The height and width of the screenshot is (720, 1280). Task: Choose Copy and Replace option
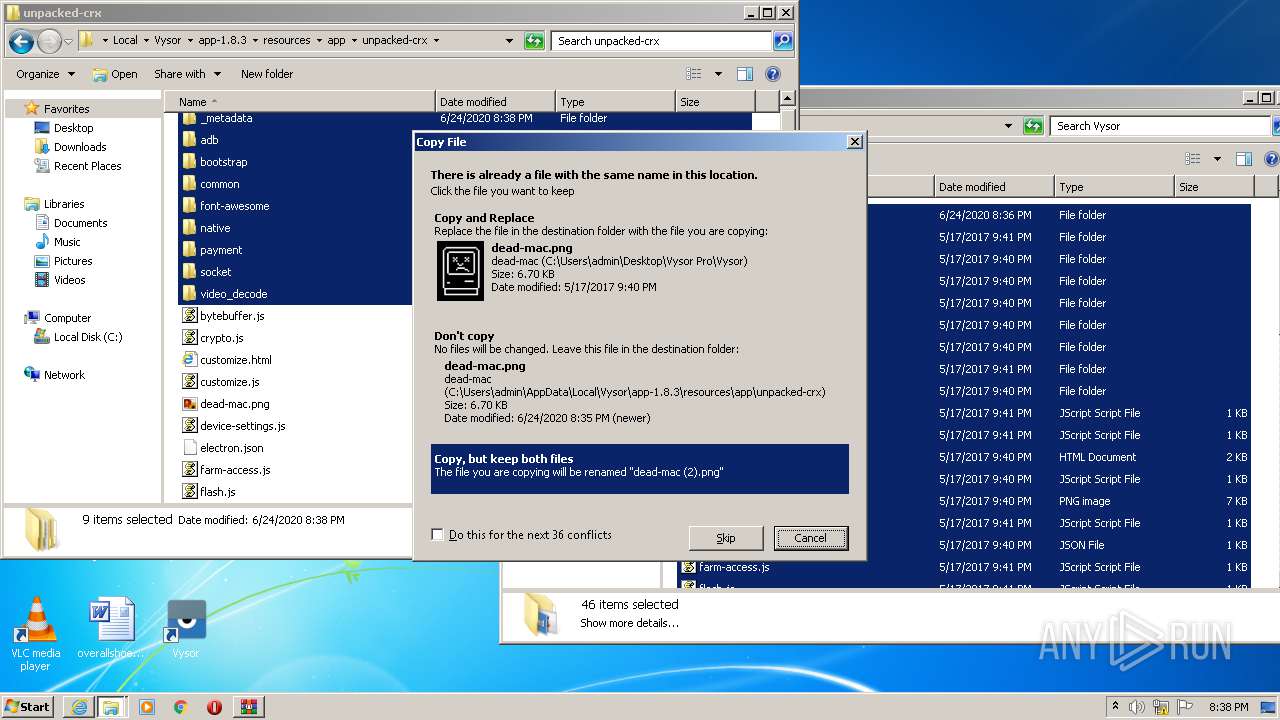pos(640,257)
